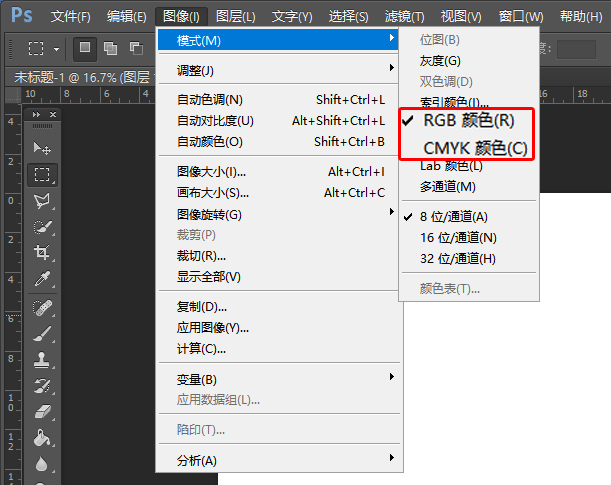Select the Polygonal Lasso tool

(42, 201)
